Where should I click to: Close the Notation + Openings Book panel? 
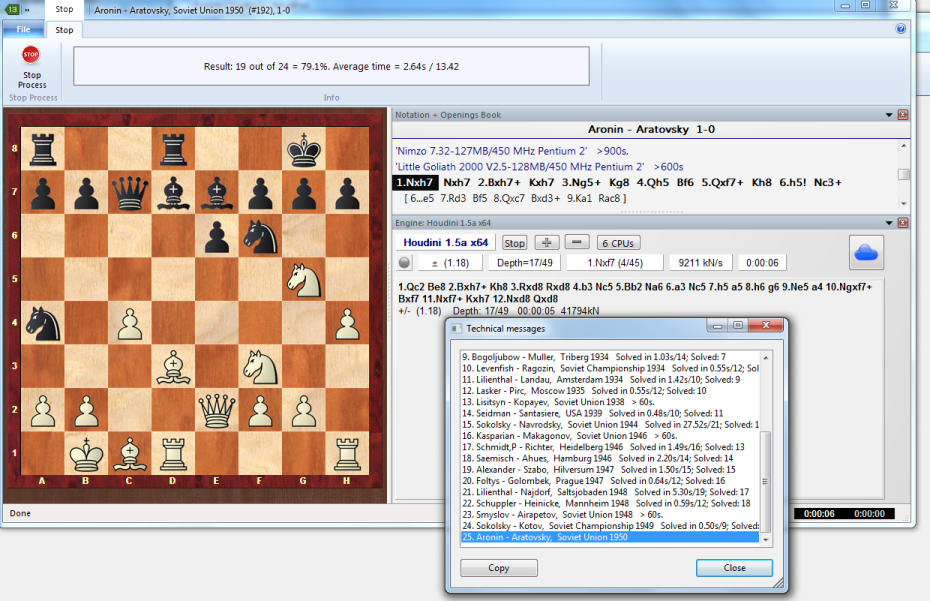pos(903,115)
